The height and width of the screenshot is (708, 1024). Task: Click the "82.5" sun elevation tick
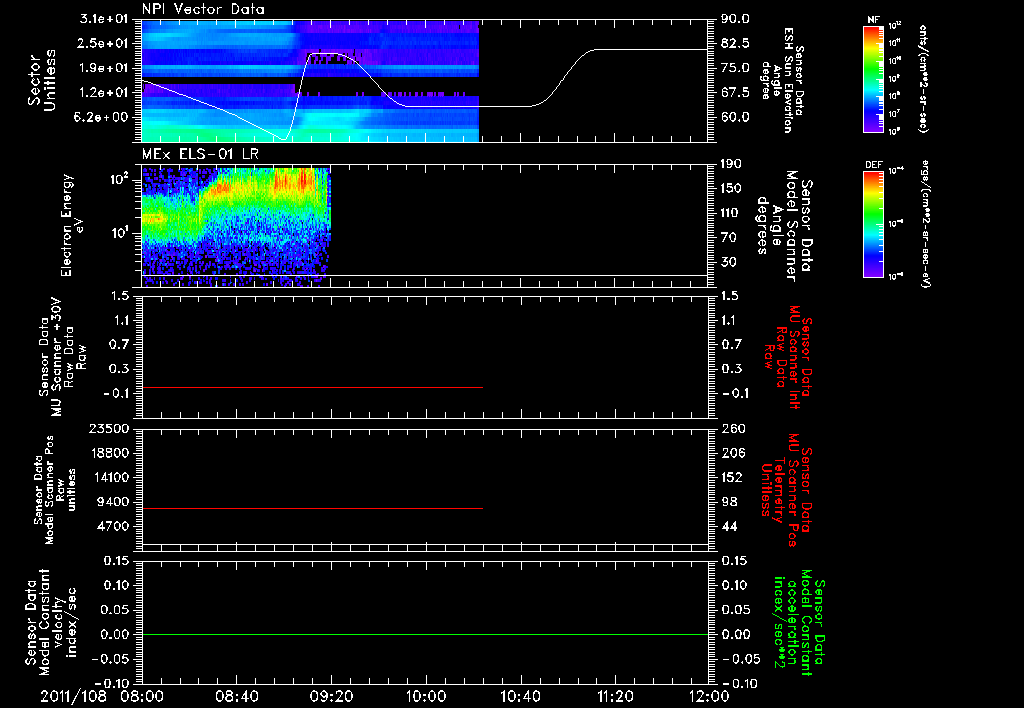point(735,44)
